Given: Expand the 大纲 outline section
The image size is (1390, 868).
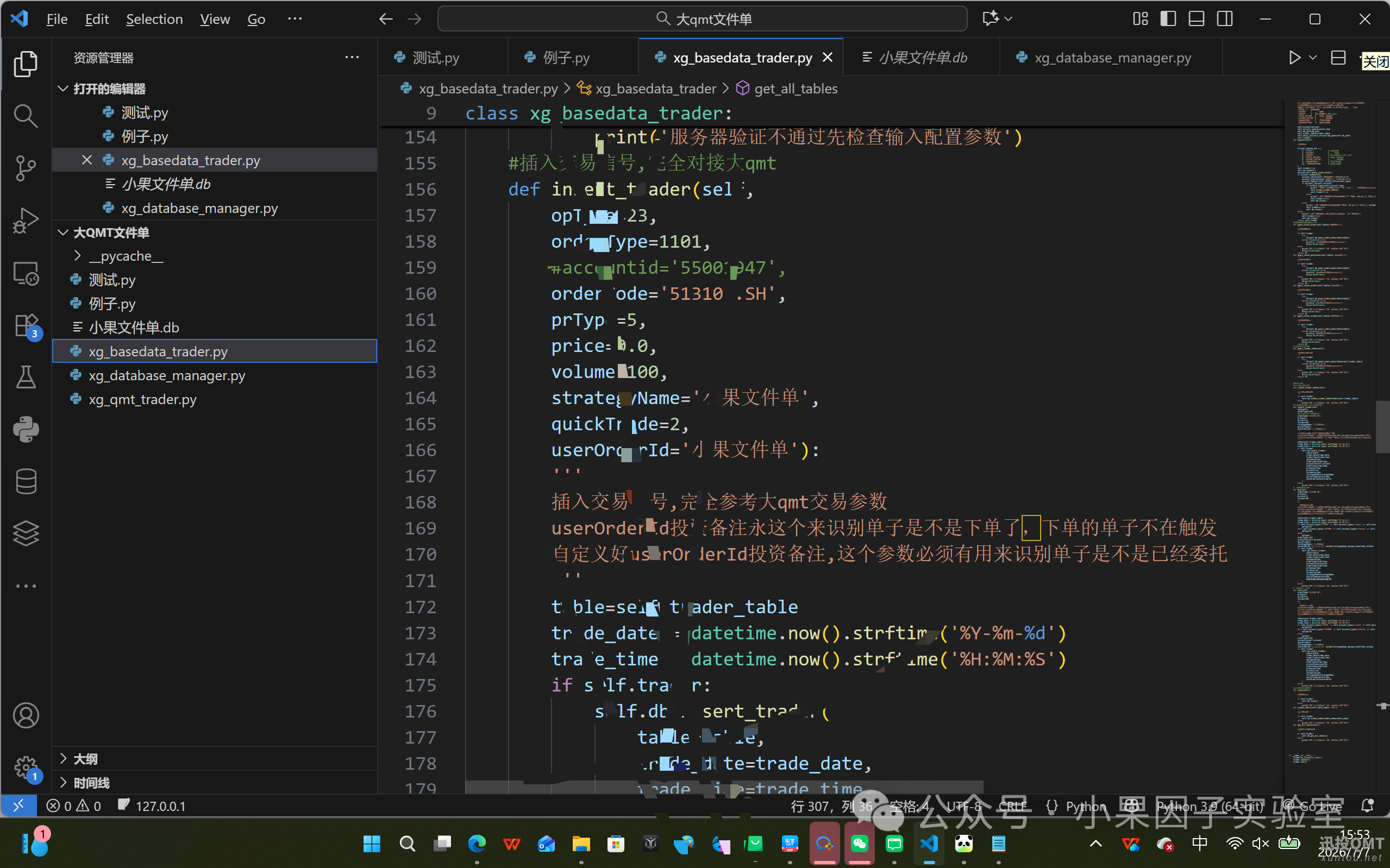Looking at the screenshot, I should point(85,759).
